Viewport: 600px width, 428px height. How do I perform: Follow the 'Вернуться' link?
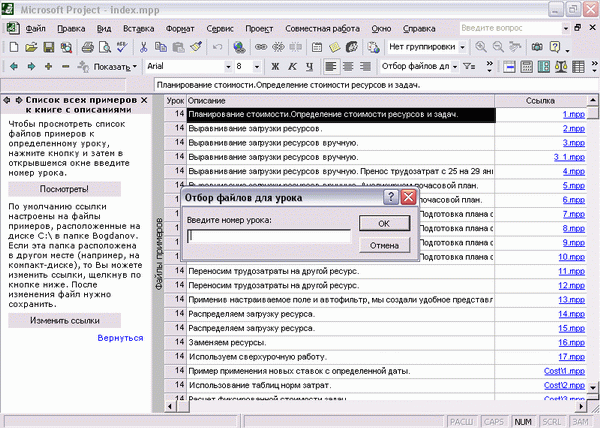[x=120, y=338]
